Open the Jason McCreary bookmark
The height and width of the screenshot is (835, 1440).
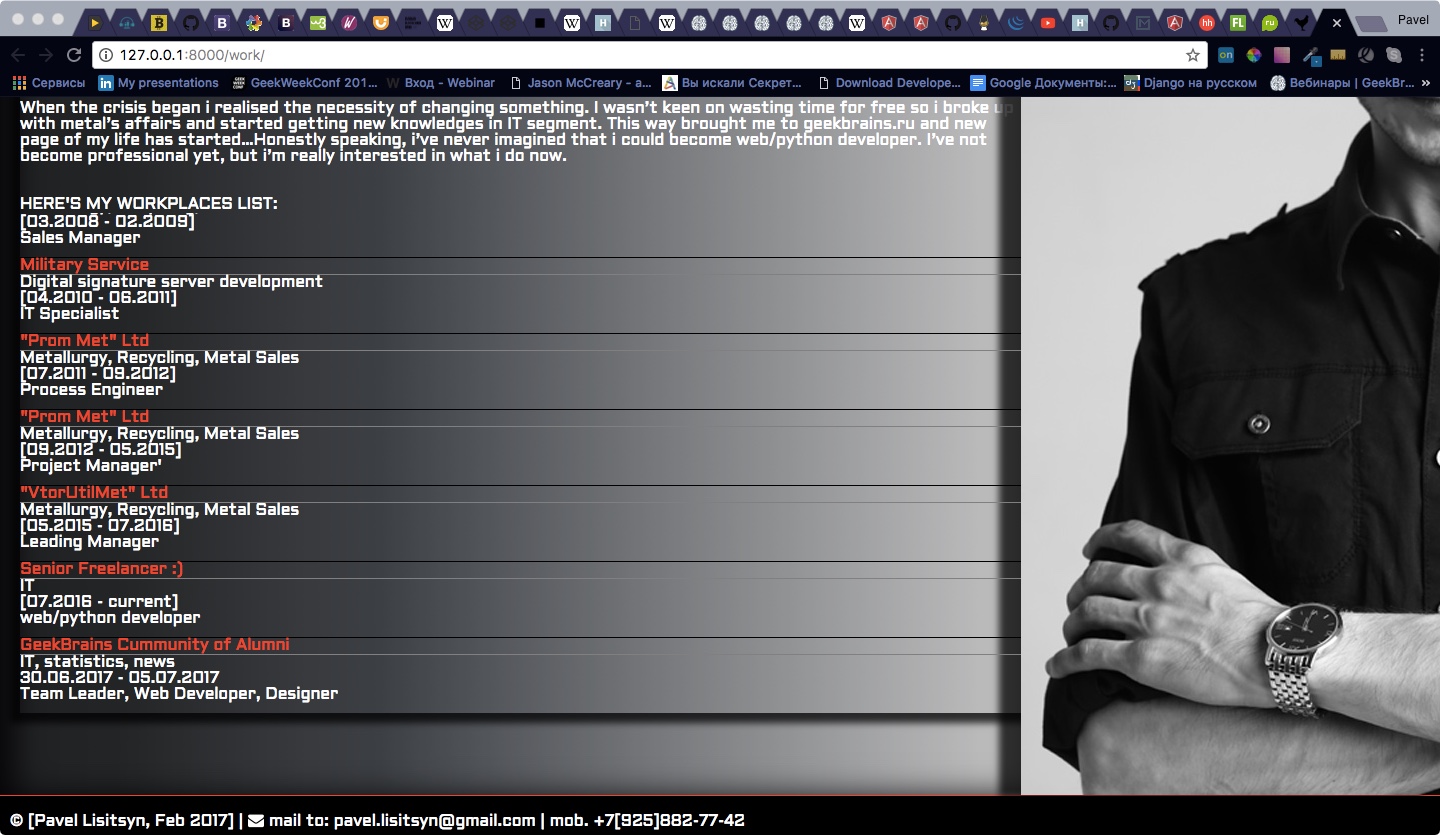(x=580, y=83)
